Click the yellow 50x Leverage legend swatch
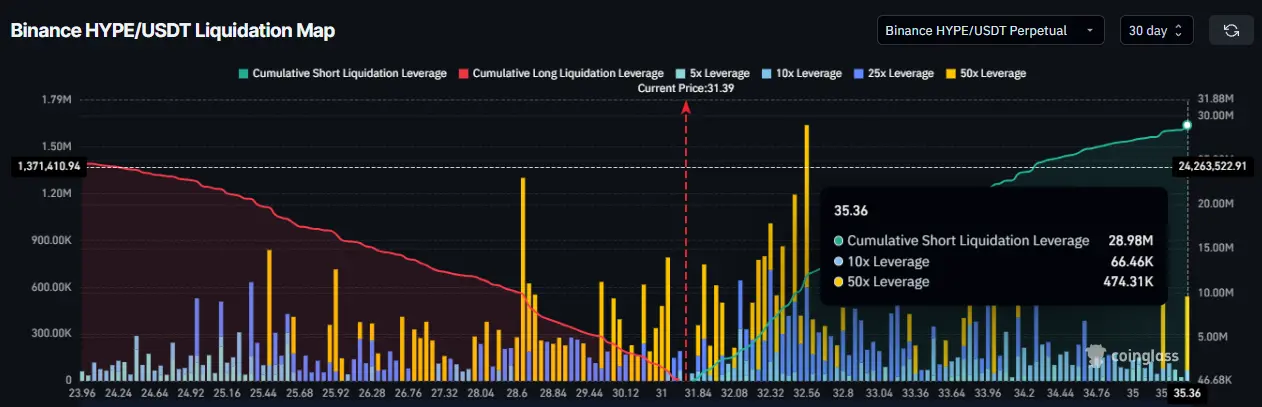This screenshot has height=407, width=1262. click(950, 73)
